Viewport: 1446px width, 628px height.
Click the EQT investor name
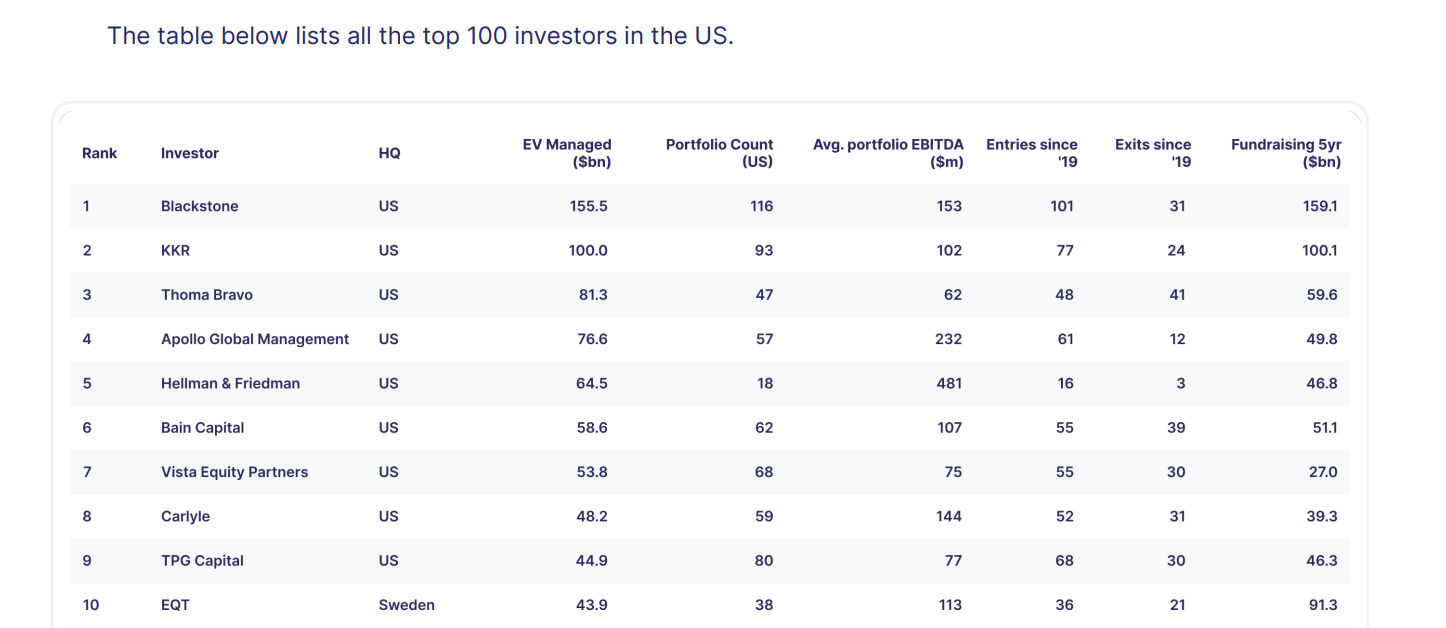click(175, 605)
